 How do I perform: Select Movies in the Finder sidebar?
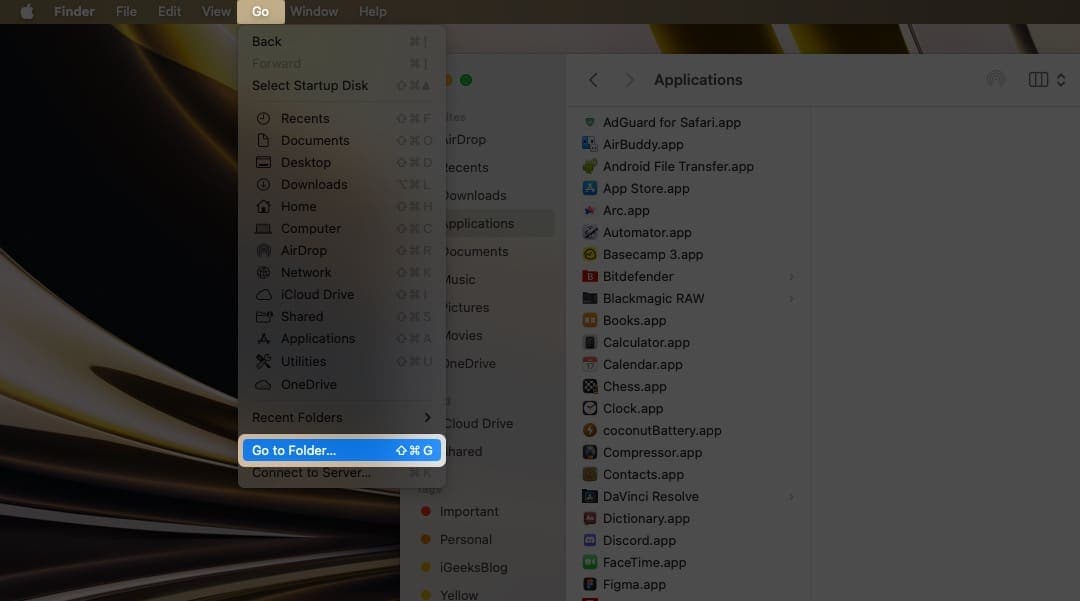coord(464,336)
